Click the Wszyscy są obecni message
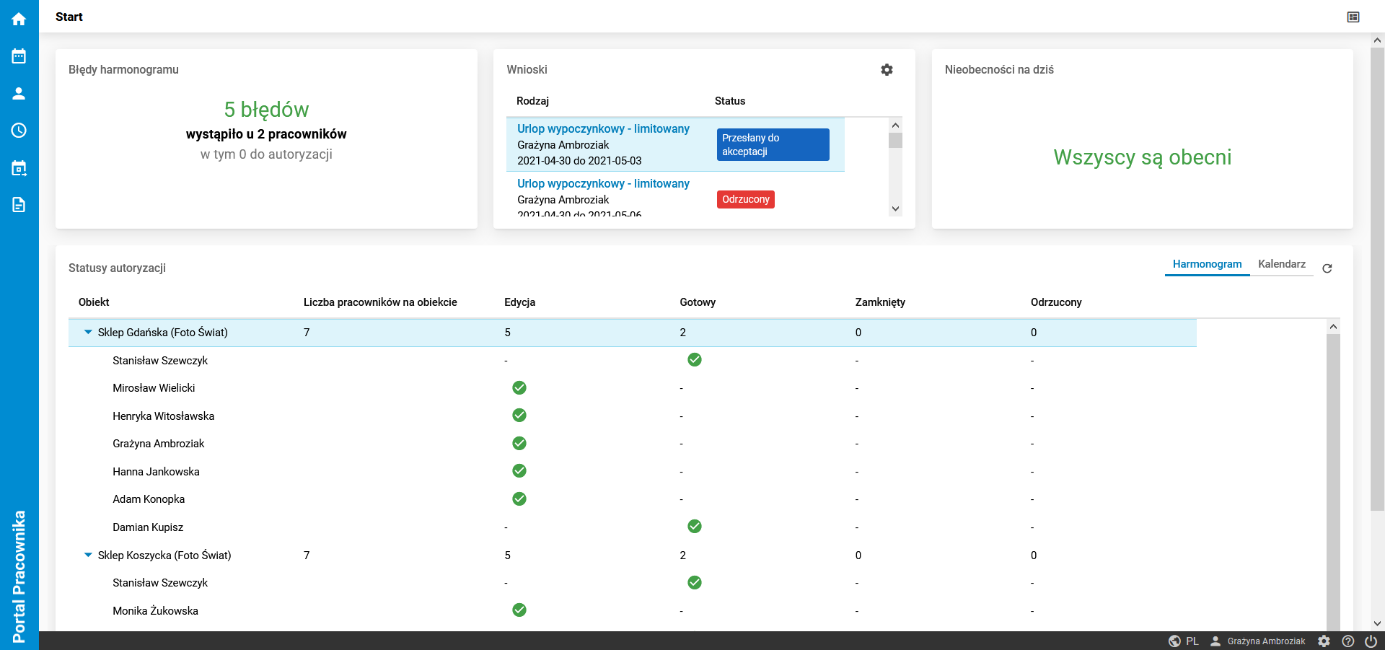 click(x=1142, y=157)
